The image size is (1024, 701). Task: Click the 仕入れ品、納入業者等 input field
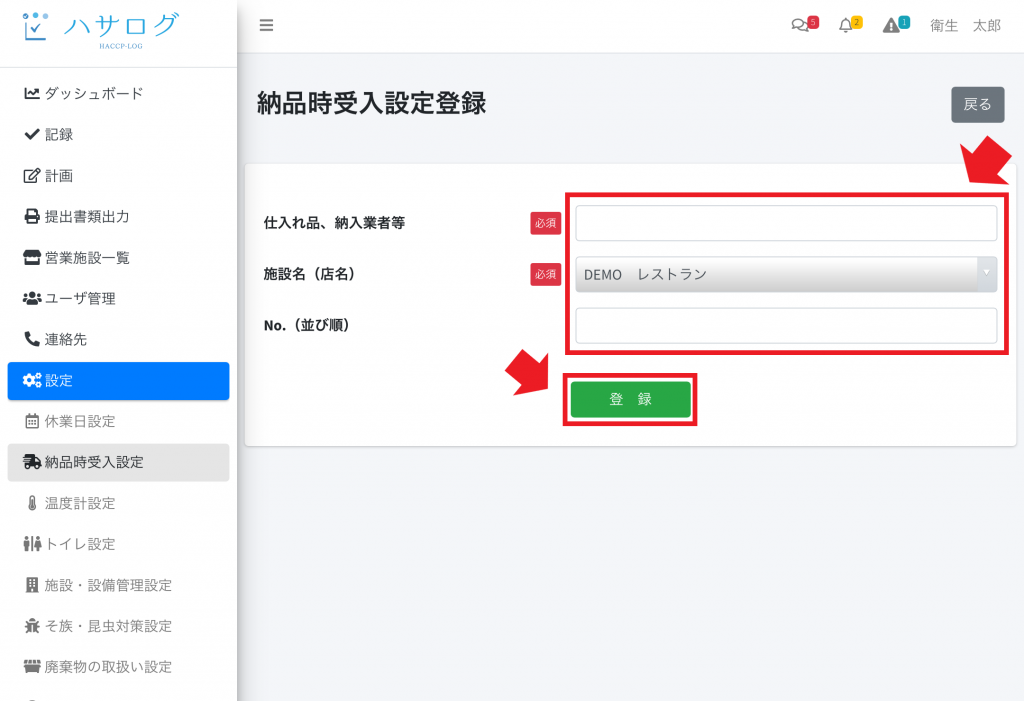pos(786,223)
